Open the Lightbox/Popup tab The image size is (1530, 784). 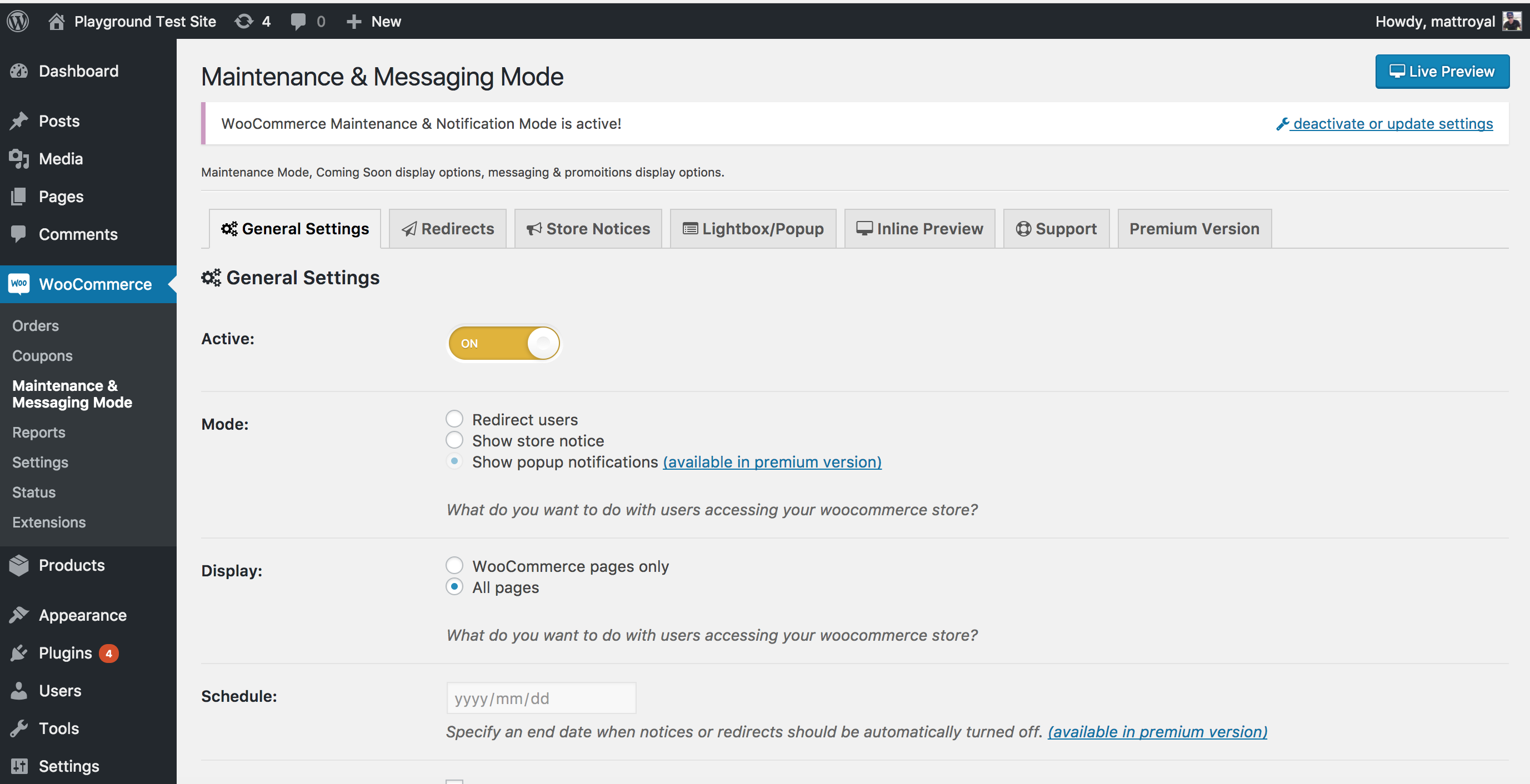pos(753,229)
